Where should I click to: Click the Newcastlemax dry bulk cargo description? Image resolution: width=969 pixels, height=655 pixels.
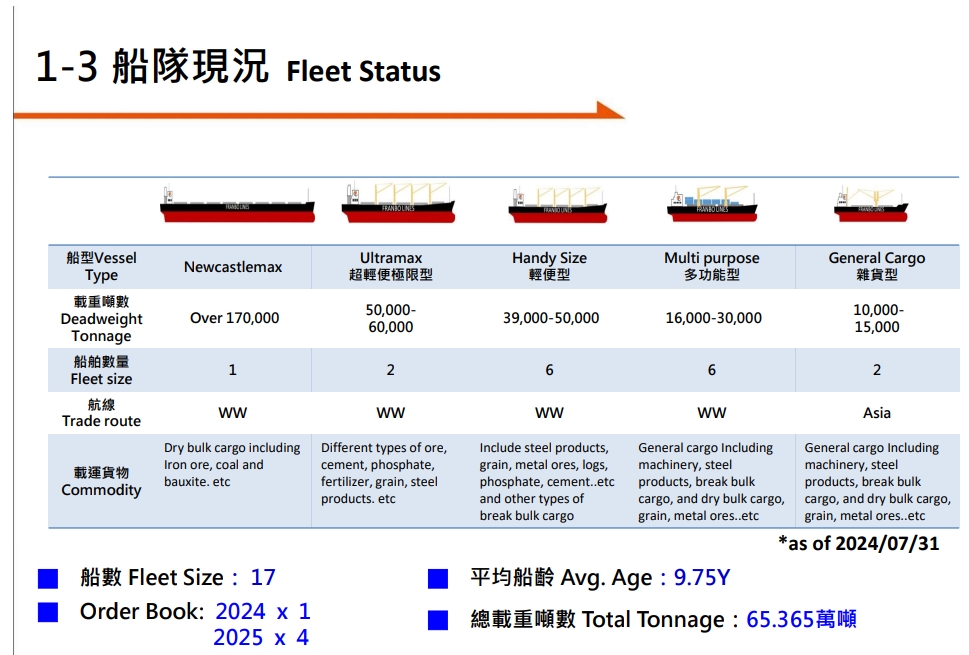[232, 465]
